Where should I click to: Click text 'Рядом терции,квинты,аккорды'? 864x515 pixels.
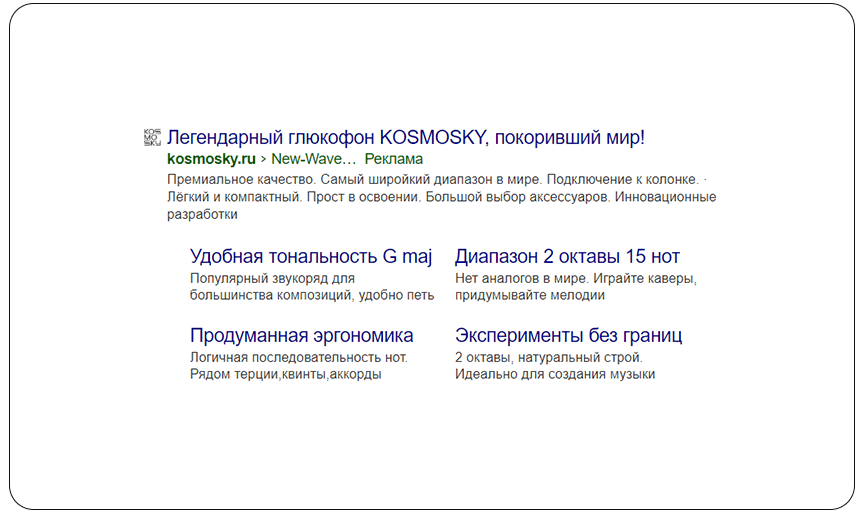285,375
